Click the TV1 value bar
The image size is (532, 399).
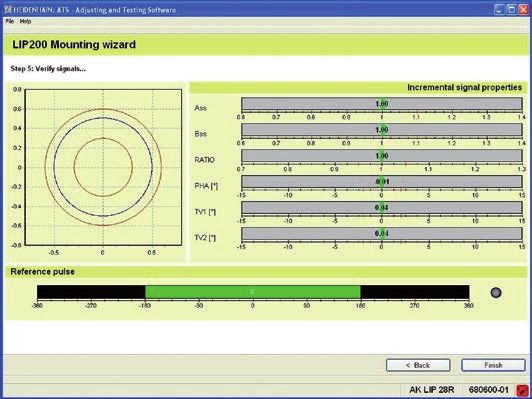pos(382,208)
